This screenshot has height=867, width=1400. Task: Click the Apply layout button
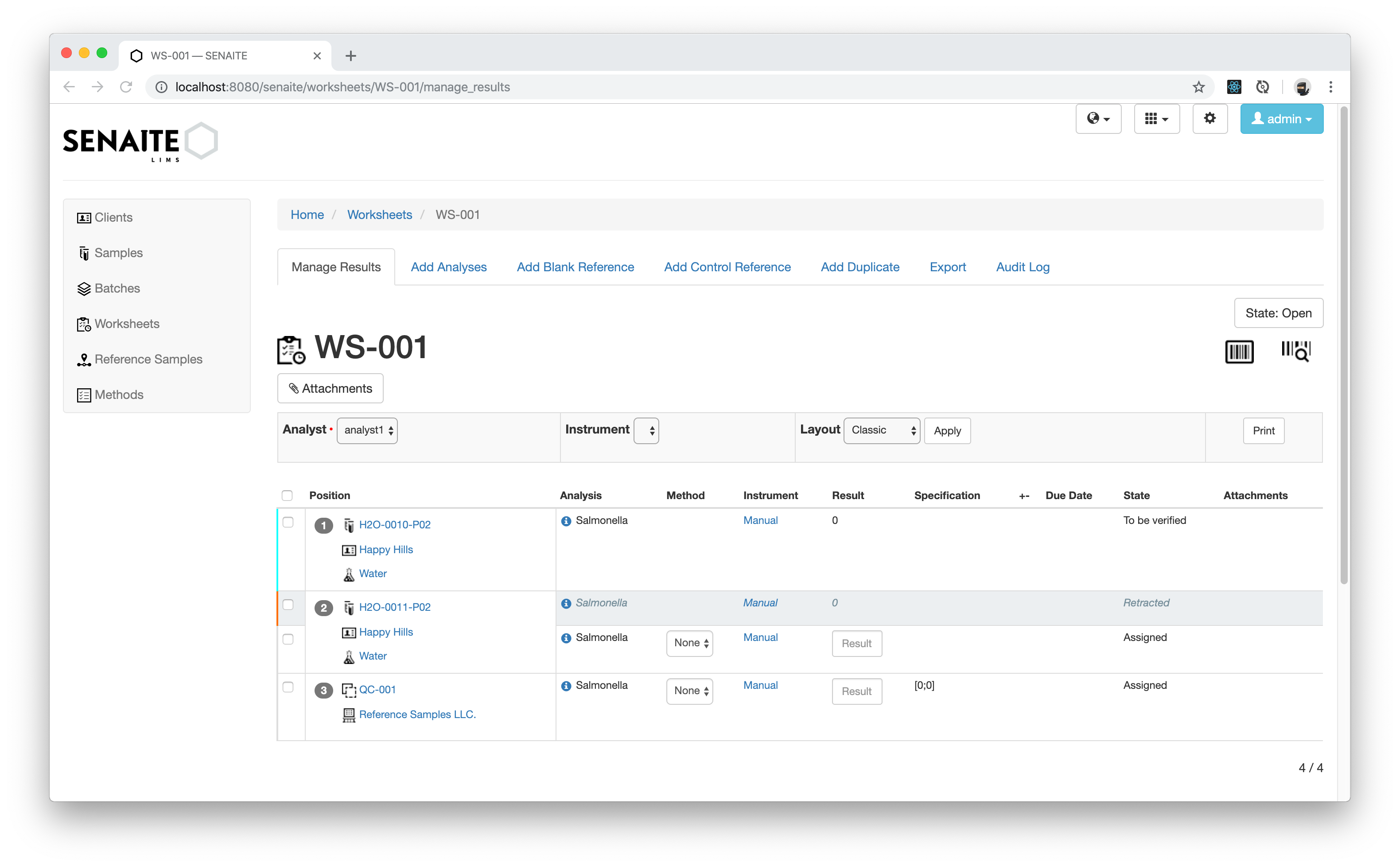point(947,431)
